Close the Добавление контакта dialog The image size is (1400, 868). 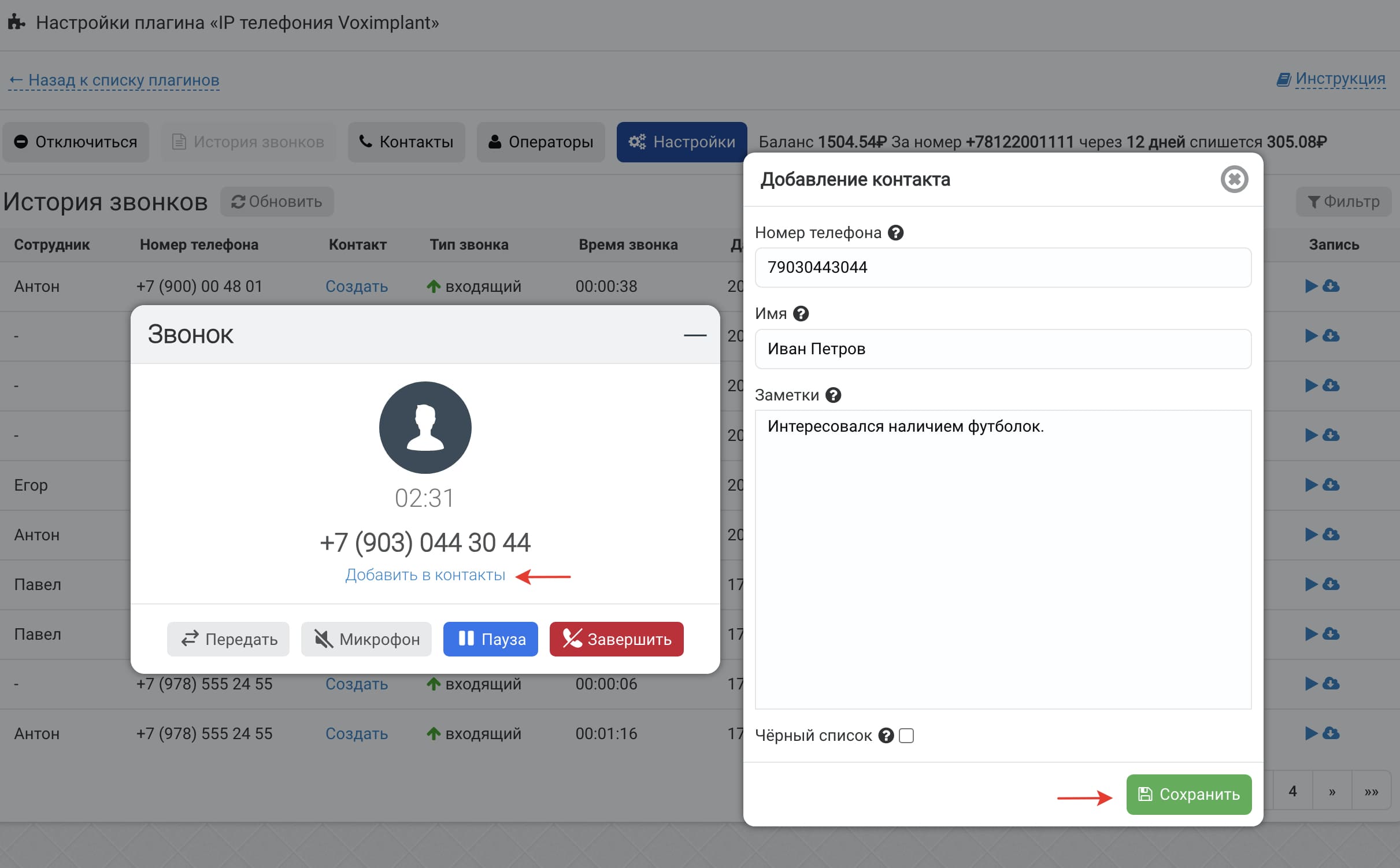(1234, 179)
